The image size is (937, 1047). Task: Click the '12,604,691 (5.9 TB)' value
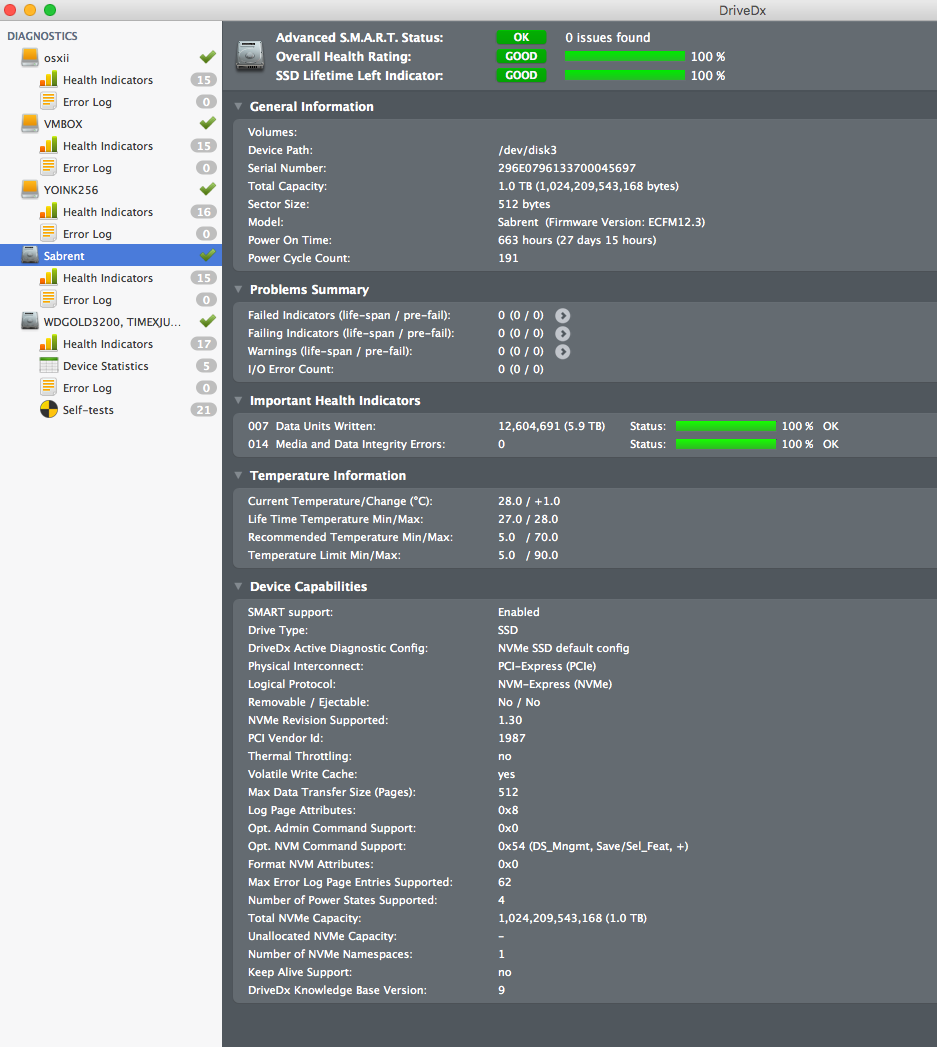click(x=552, y=426)
